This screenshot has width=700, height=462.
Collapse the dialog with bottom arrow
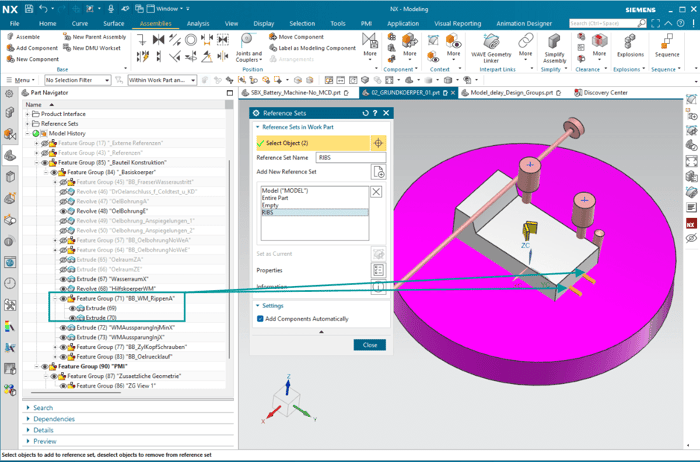(321, 332)
